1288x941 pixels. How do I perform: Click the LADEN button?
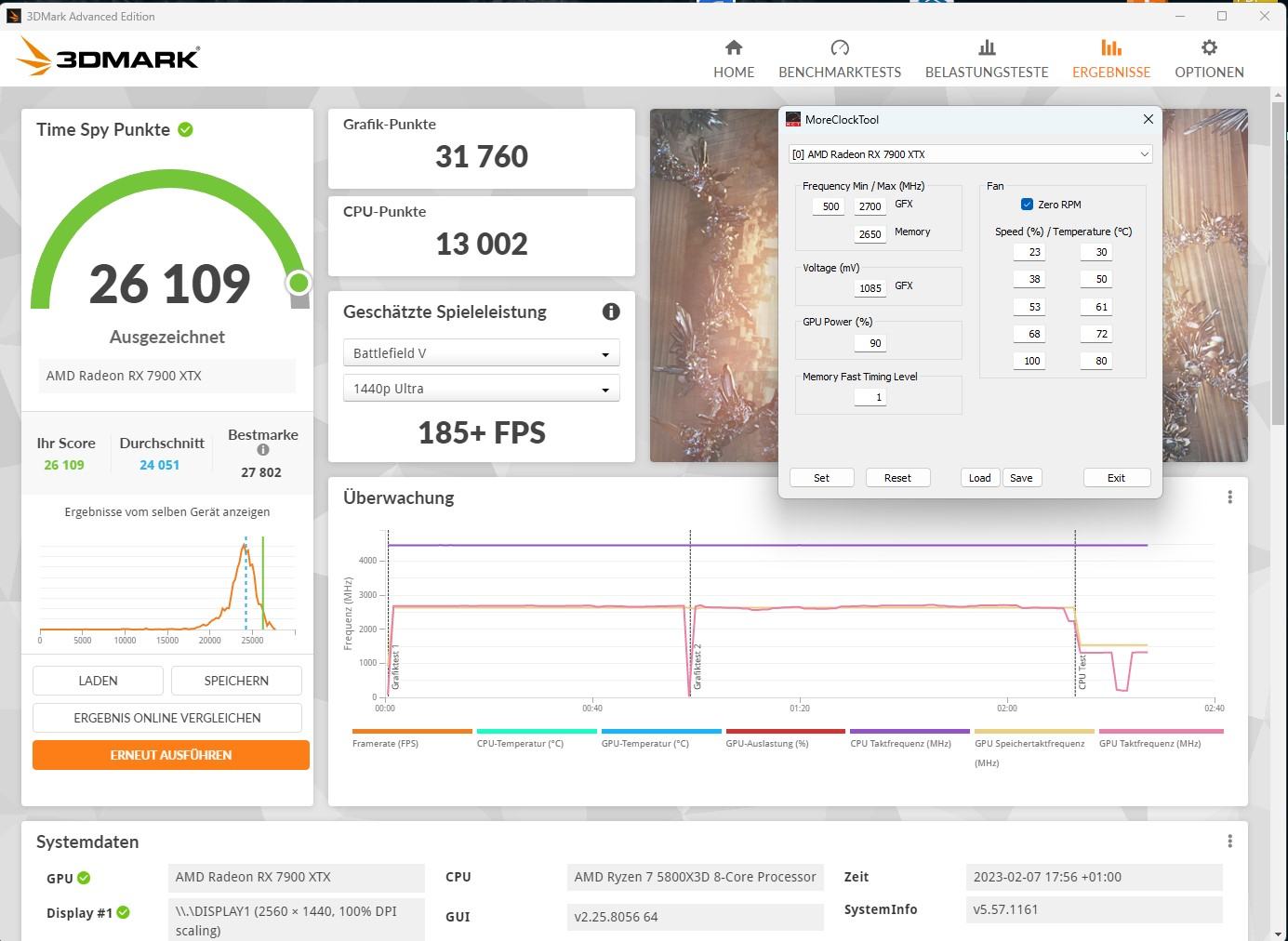pyautogui.click(x=98, y=681)
